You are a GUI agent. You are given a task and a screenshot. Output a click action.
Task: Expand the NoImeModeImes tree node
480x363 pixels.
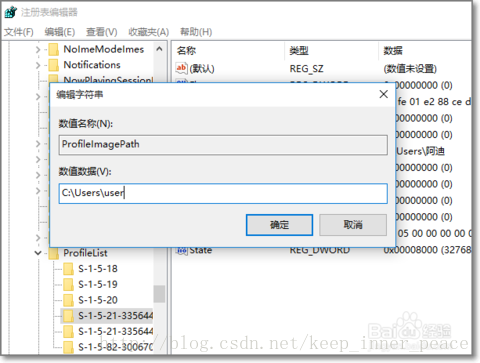[38, 50]
